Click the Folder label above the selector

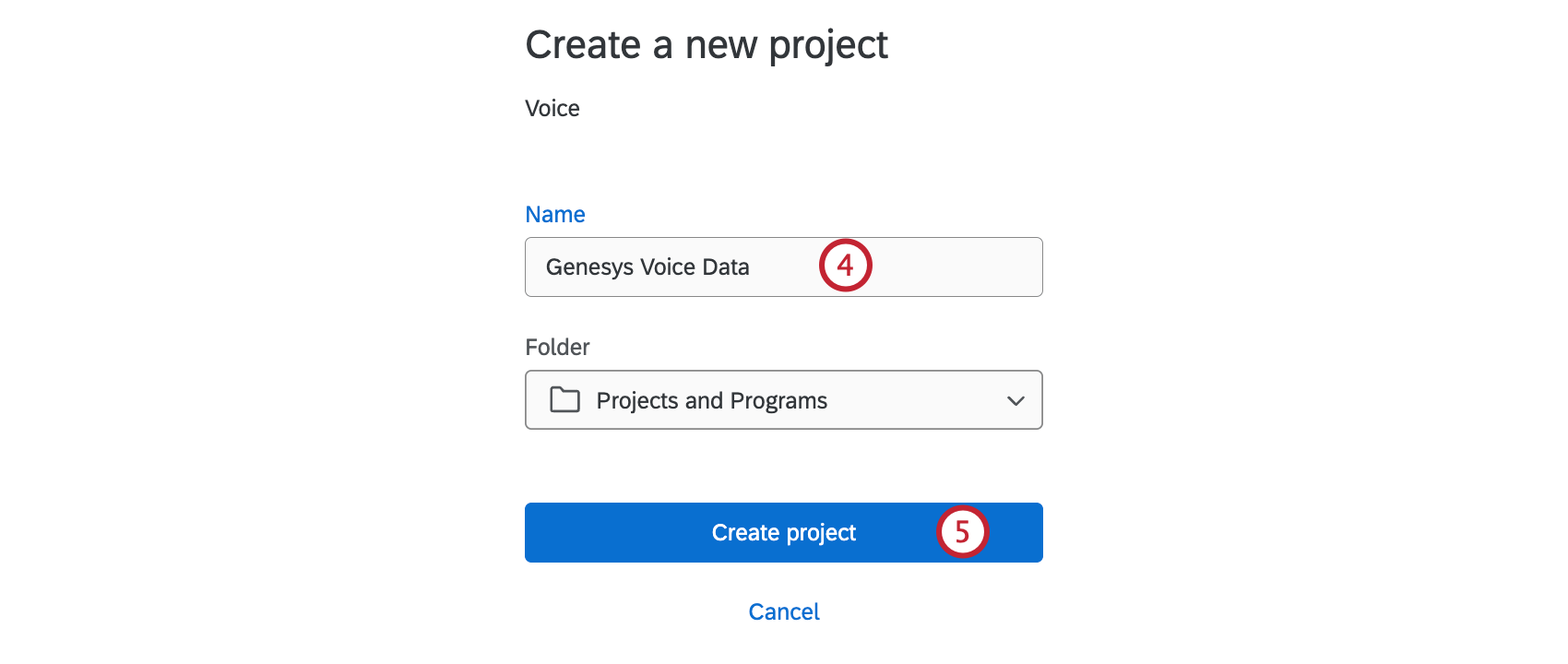pyautogui.click(x=556, y=347)
